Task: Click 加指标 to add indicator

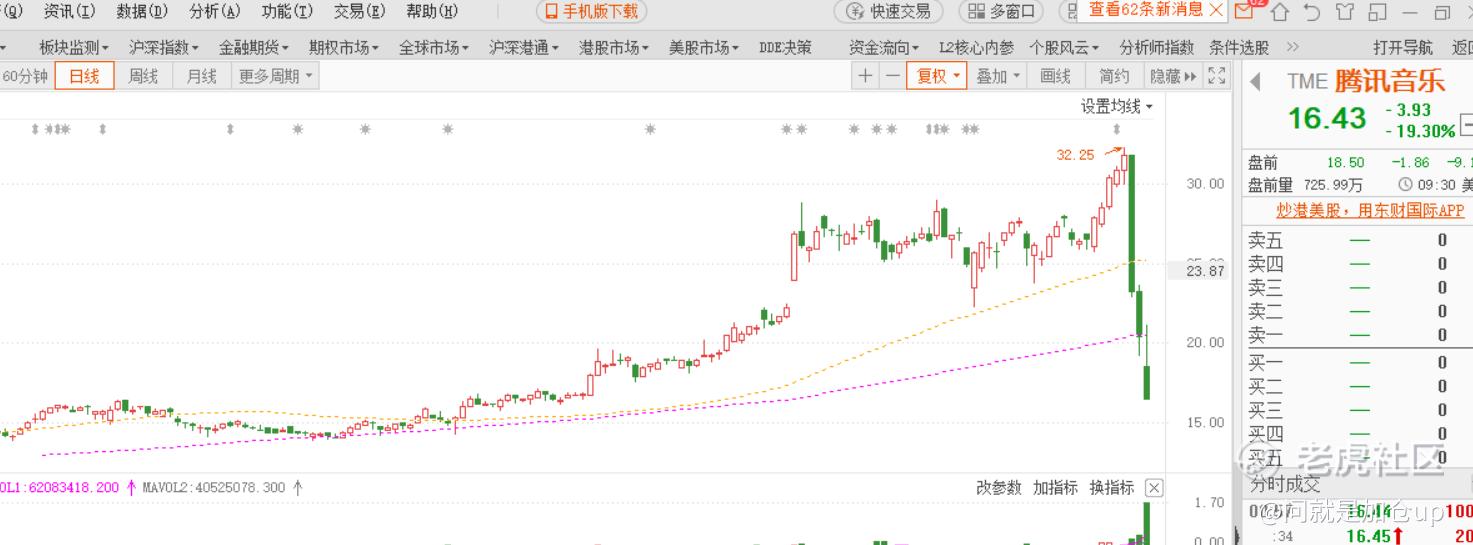Action: pyautogui.click(x=1056, y=488)
